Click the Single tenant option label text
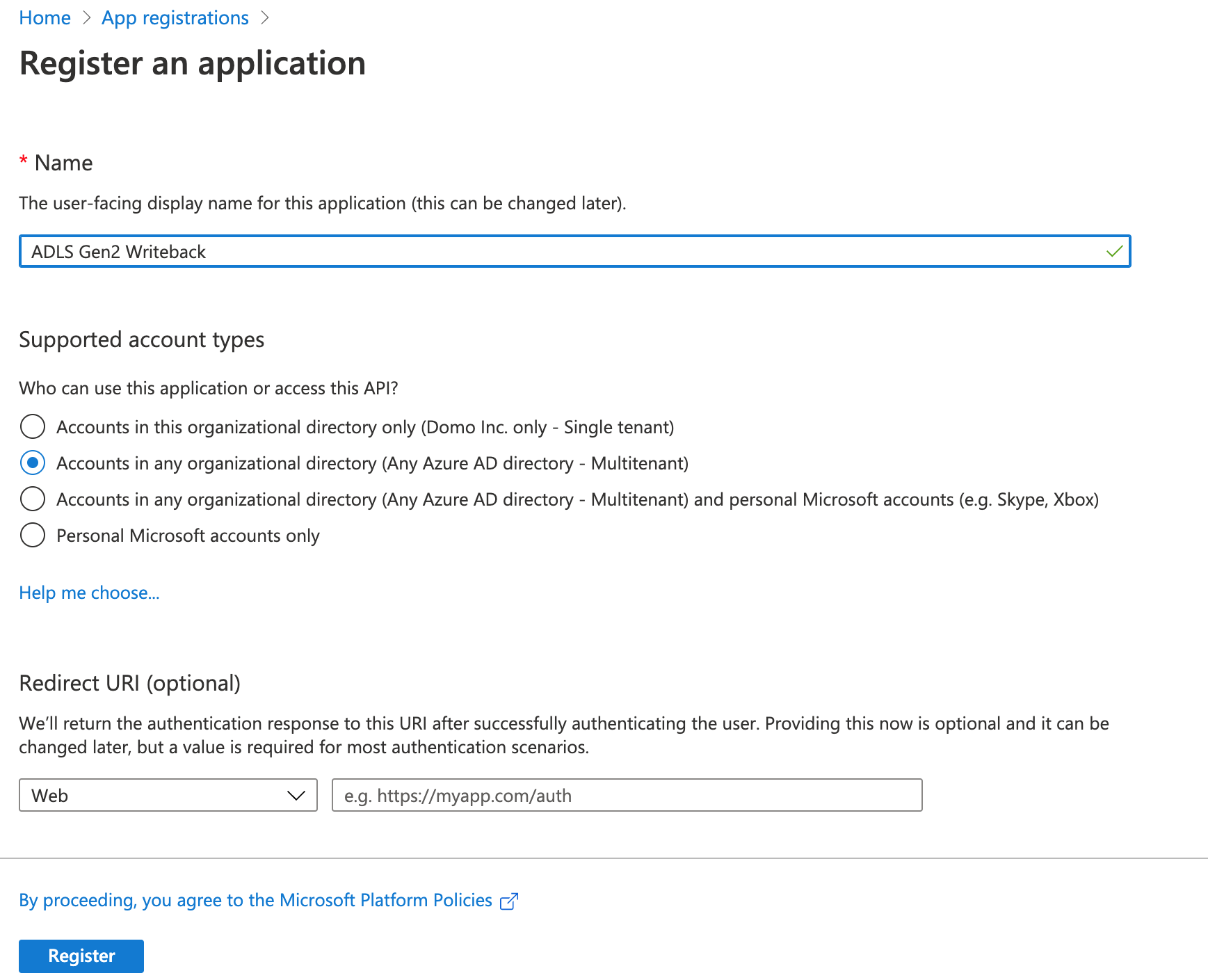Viewport: 1208px width, 980px height. 365,427
